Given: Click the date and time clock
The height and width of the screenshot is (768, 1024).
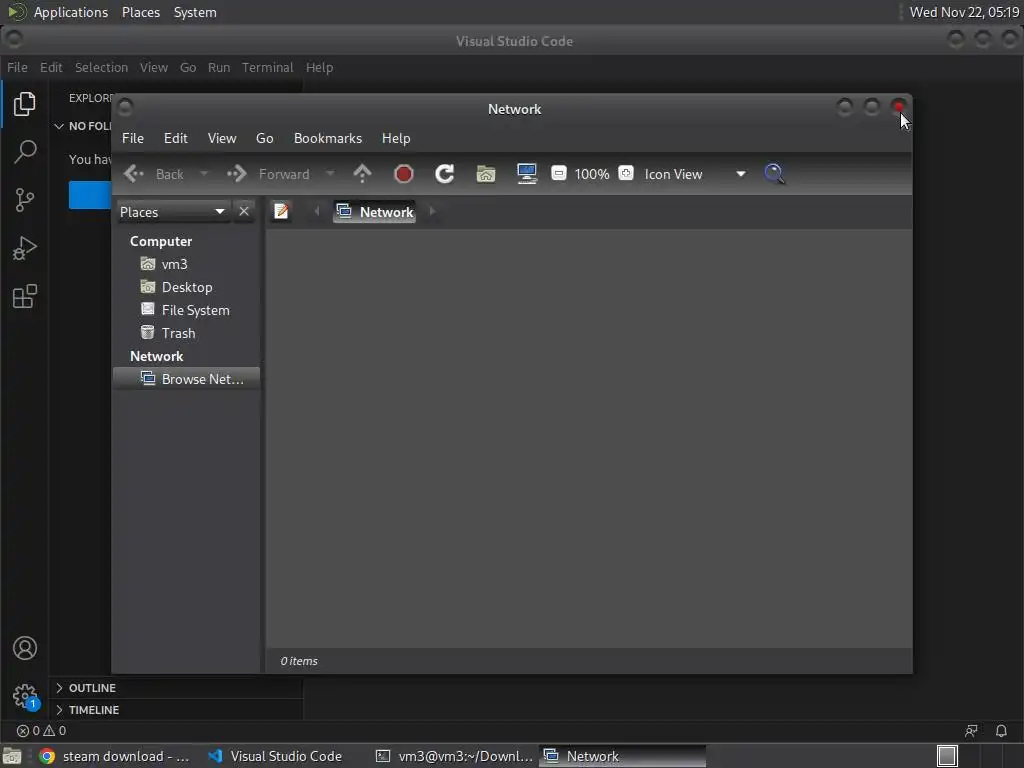Looking at the screenshot, I should click(964, 12).
